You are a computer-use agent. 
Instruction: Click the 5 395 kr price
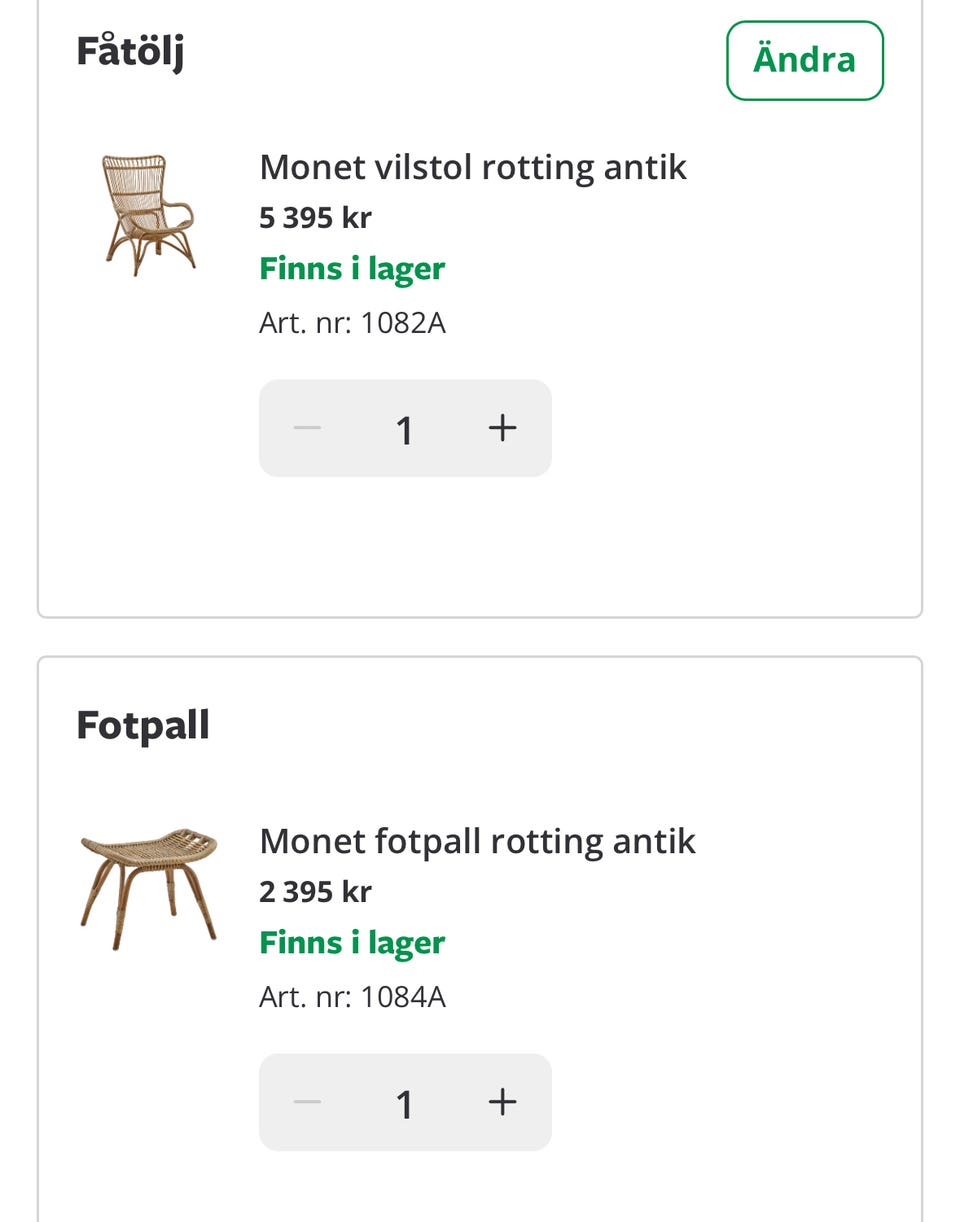tap(315, 218)
